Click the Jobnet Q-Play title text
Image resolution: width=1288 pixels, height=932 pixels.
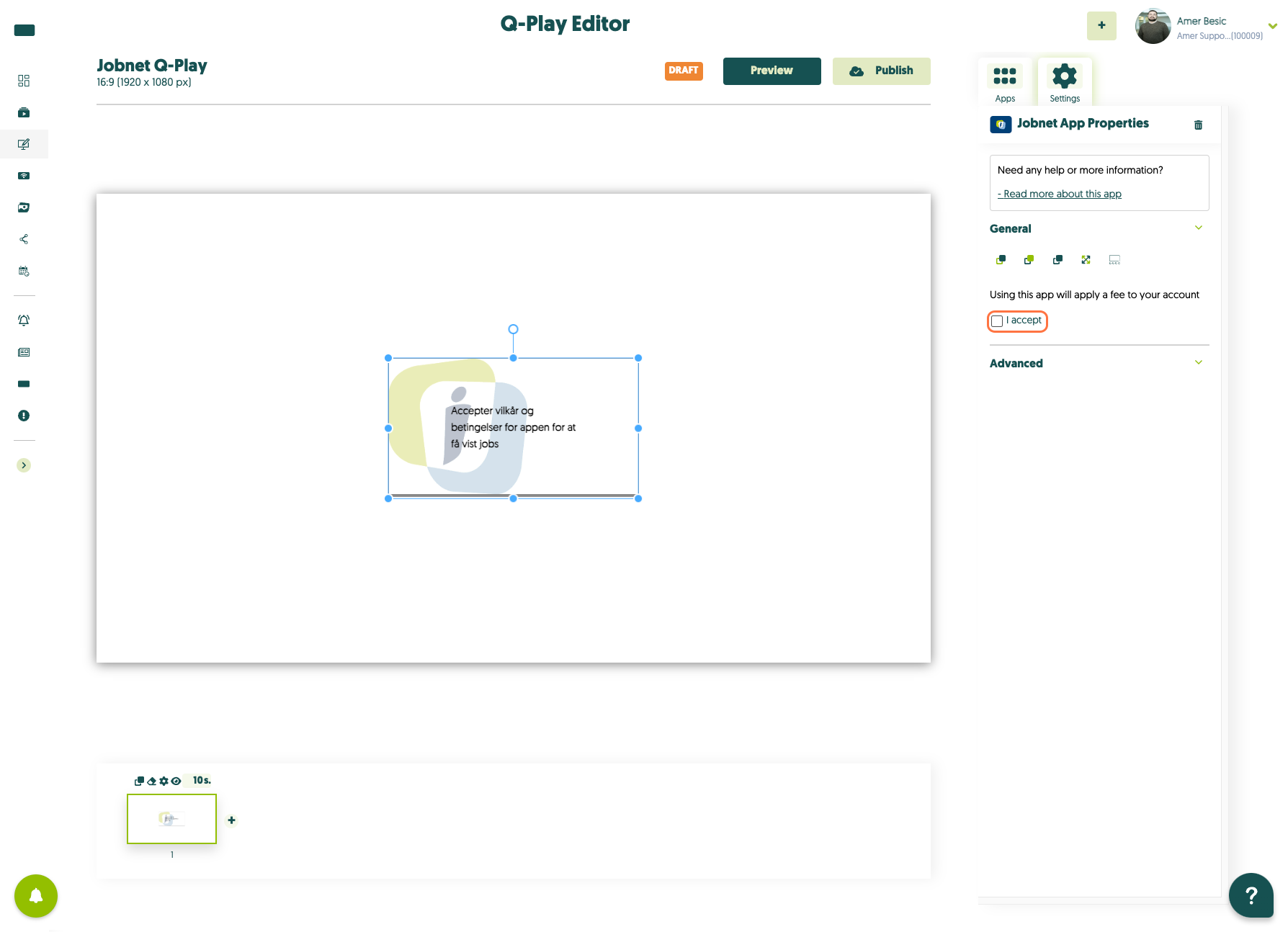tap(152, 66)
